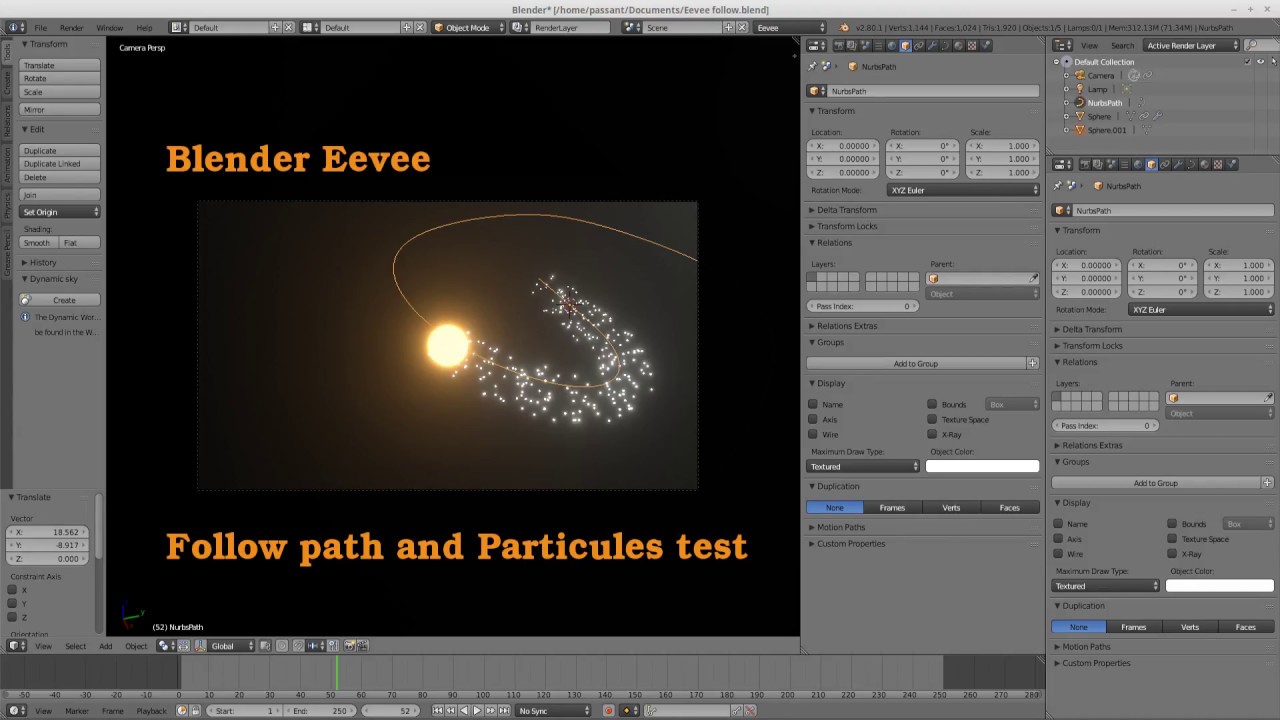This screenshot has width=1280, height=720.
Task: Enable Texture Space checkbox in middle panel
Action: 932,419
